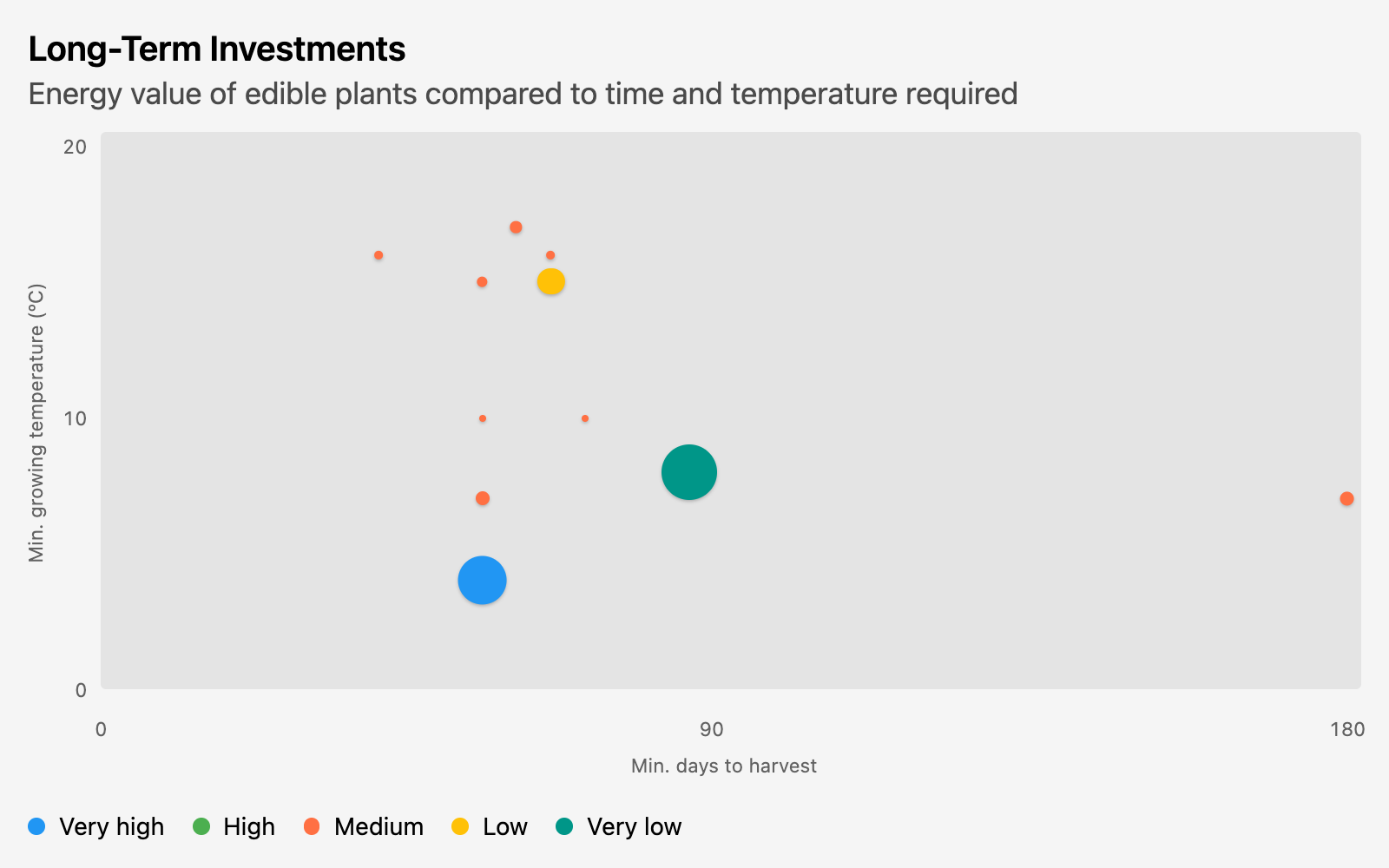Select the topmost orange bubble near 17°C
1389x868 pixels.
516,227
